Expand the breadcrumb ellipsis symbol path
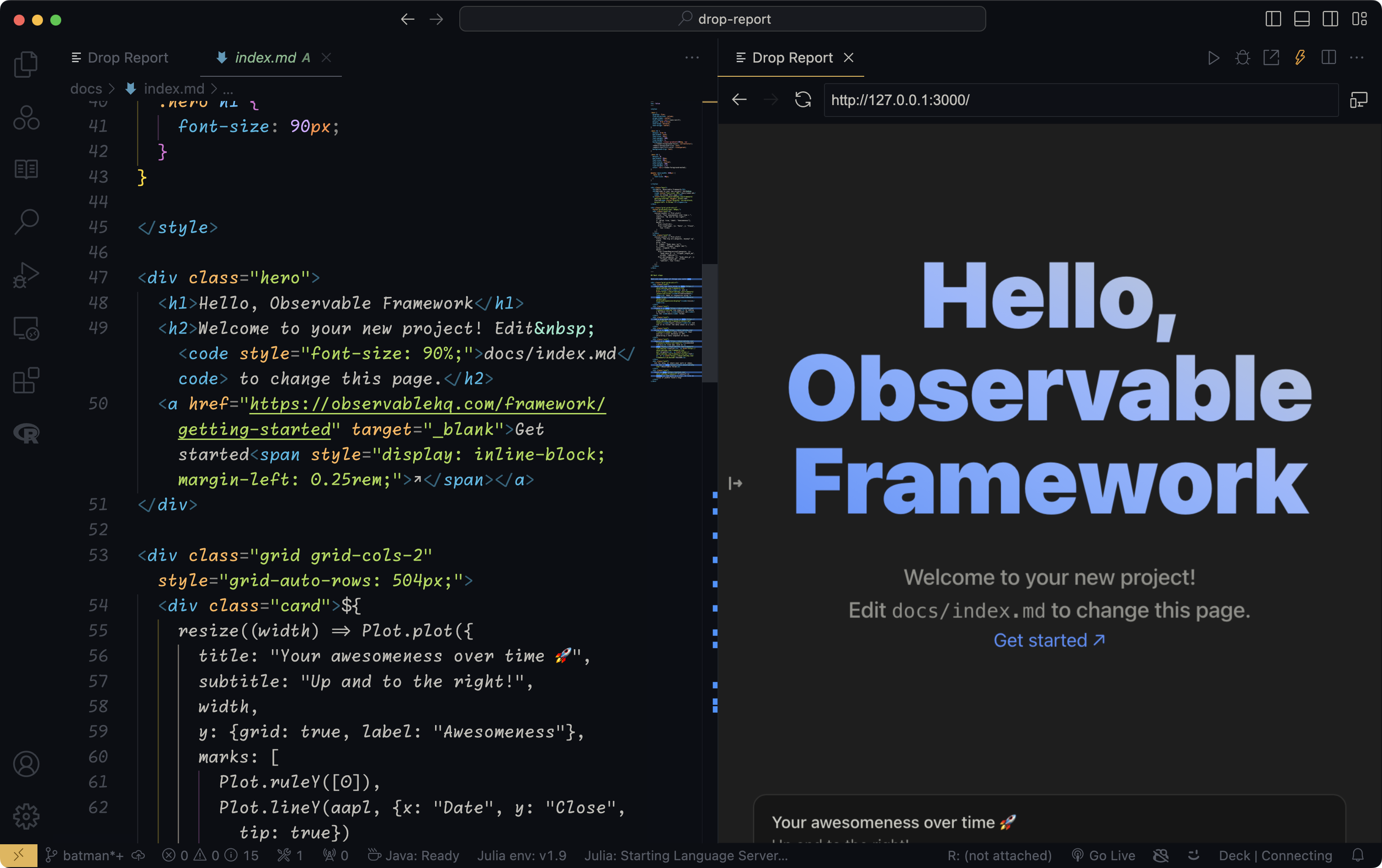The image size is (1382, 868). (x=228, y=89)
